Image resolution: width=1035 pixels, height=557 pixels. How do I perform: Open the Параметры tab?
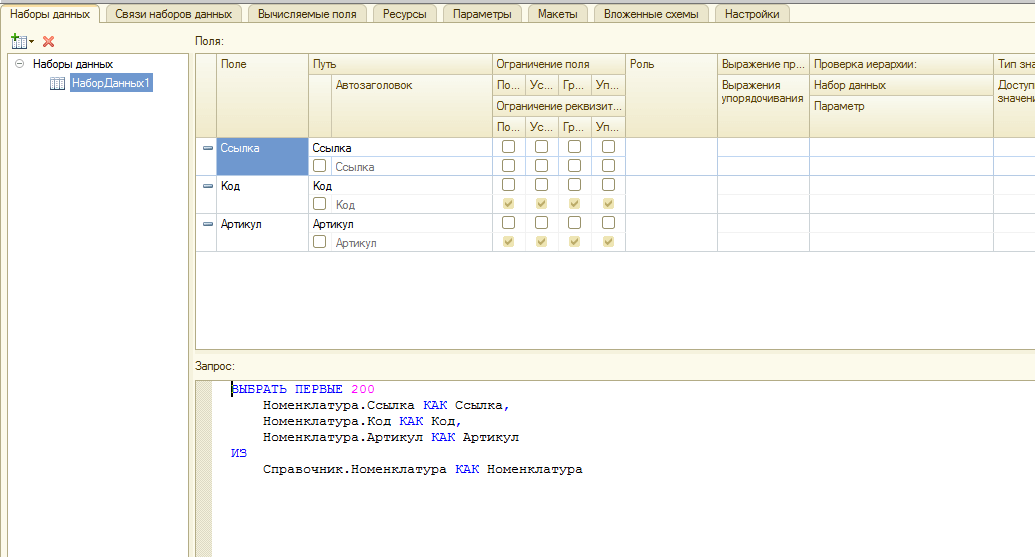coord(482,14)
